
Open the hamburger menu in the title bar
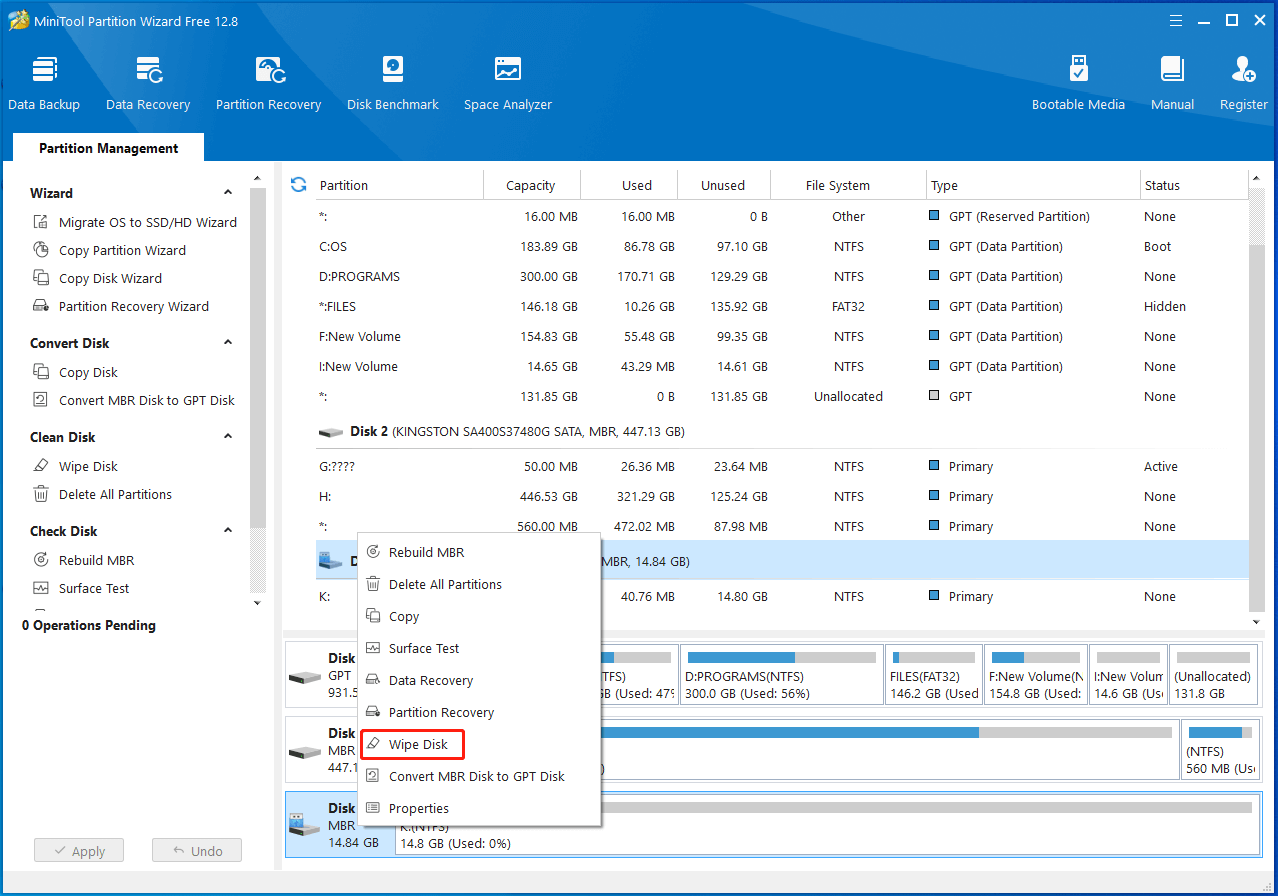1178,20
